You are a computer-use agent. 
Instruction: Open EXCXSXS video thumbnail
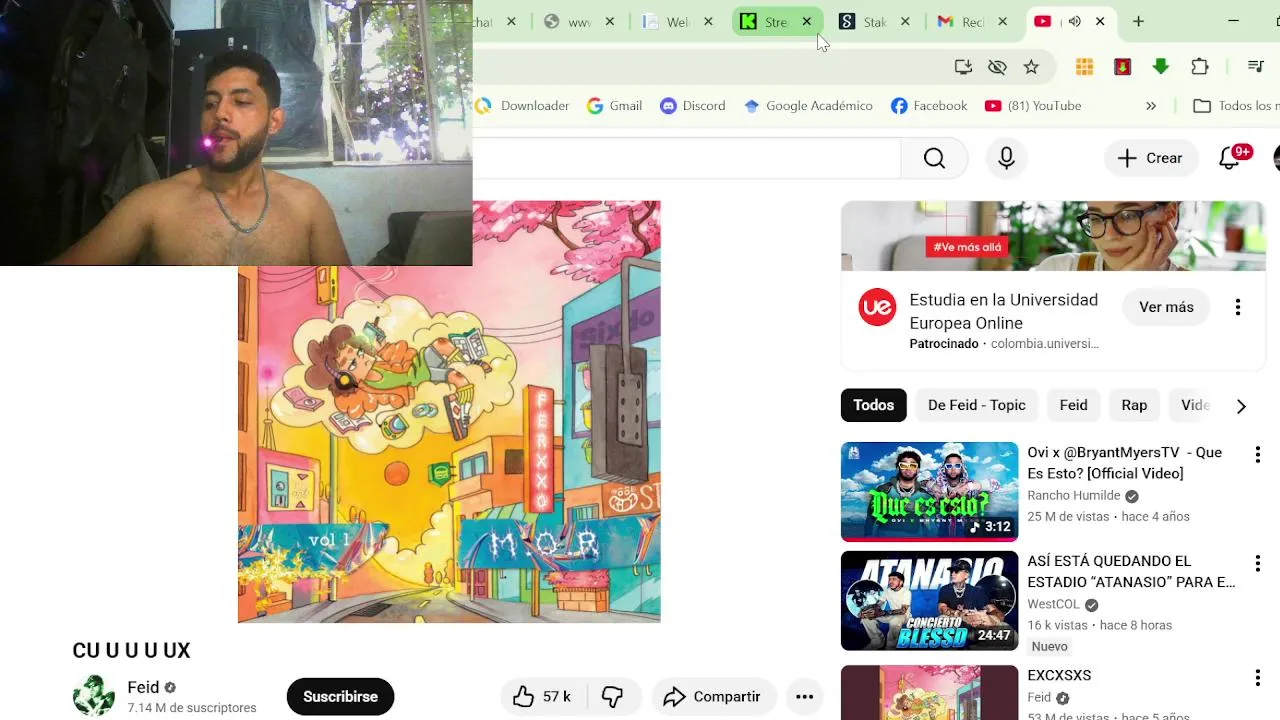(929, 692)
